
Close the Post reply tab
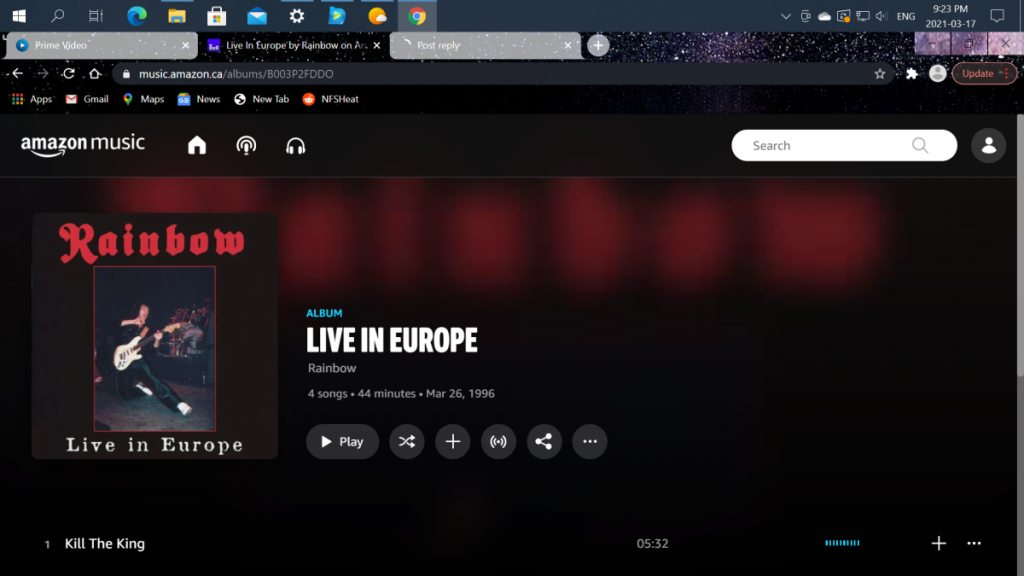568,45
